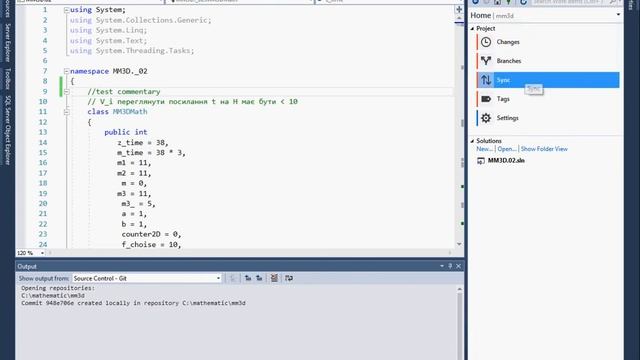Click the m3_ = 5 code line
The width and height of the screenshot is (640, 360).
point(138,204)
